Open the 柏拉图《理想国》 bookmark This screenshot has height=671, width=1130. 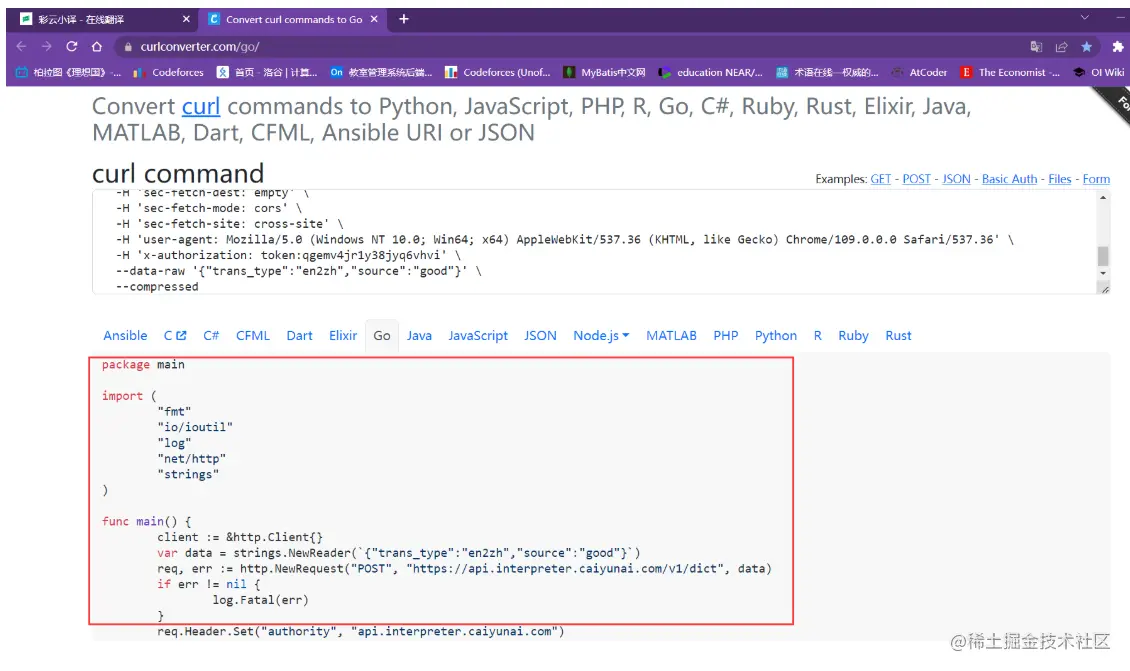(68, 72)
